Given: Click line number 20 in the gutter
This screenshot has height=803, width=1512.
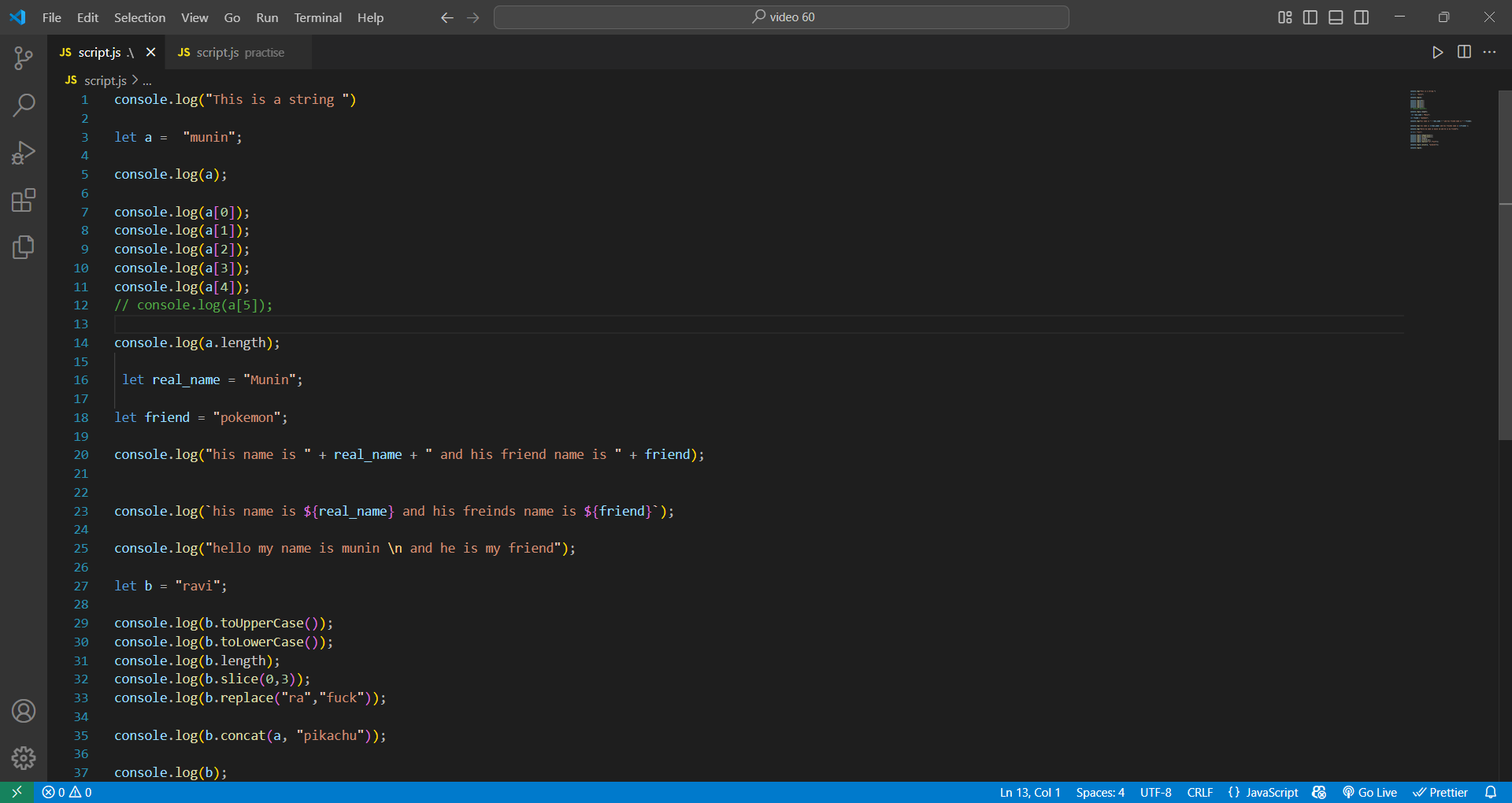Looking at the screenshot, I should pos(81,454).
